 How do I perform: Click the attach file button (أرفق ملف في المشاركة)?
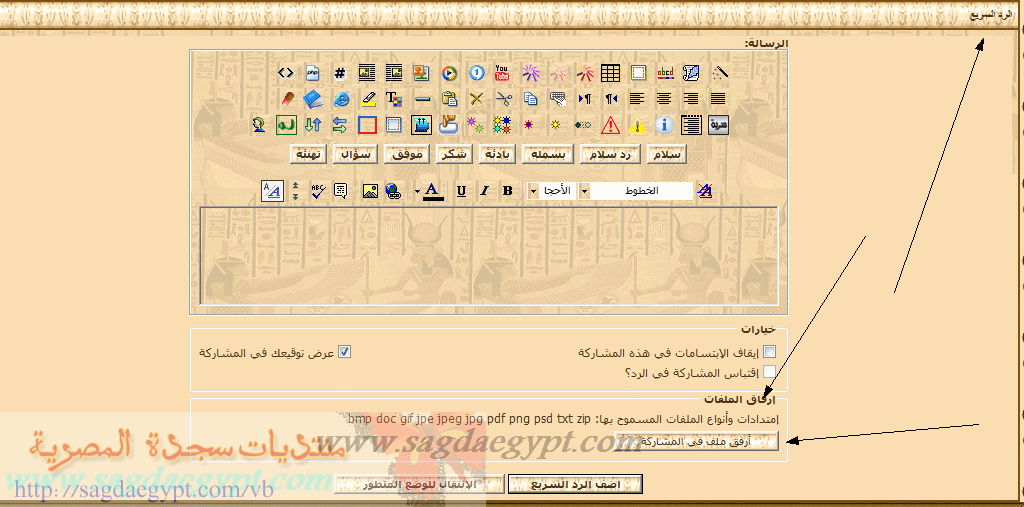(711, 442)
